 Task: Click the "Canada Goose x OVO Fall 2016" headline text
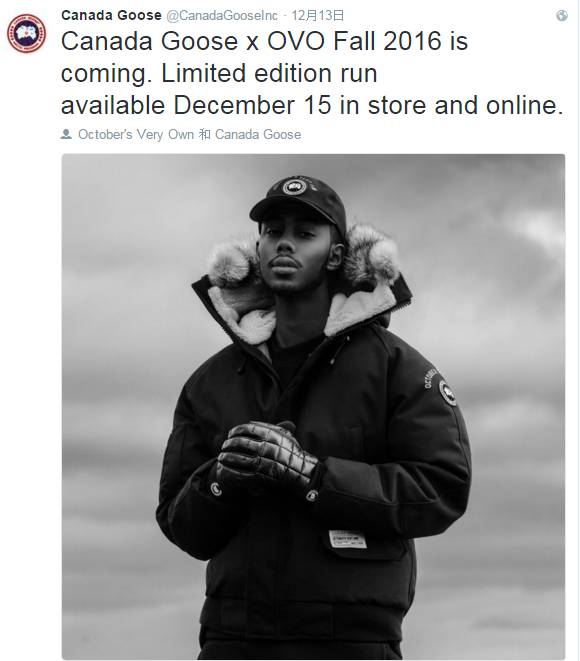click(252, 41)
